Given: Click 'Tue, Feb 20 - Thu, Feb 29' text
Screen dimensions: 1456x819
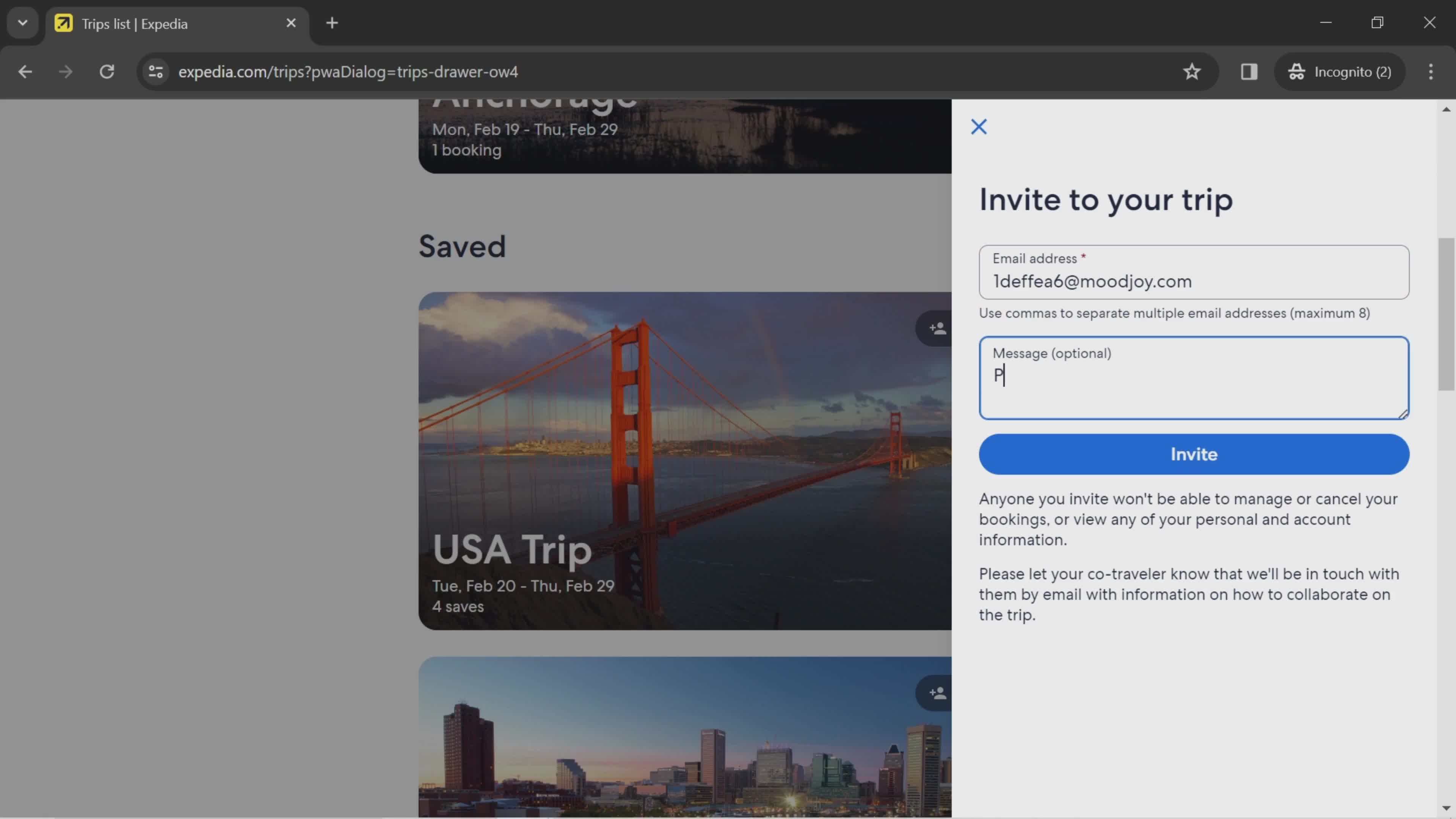Looking at the screenshot, I should click(x=523, y=585).
